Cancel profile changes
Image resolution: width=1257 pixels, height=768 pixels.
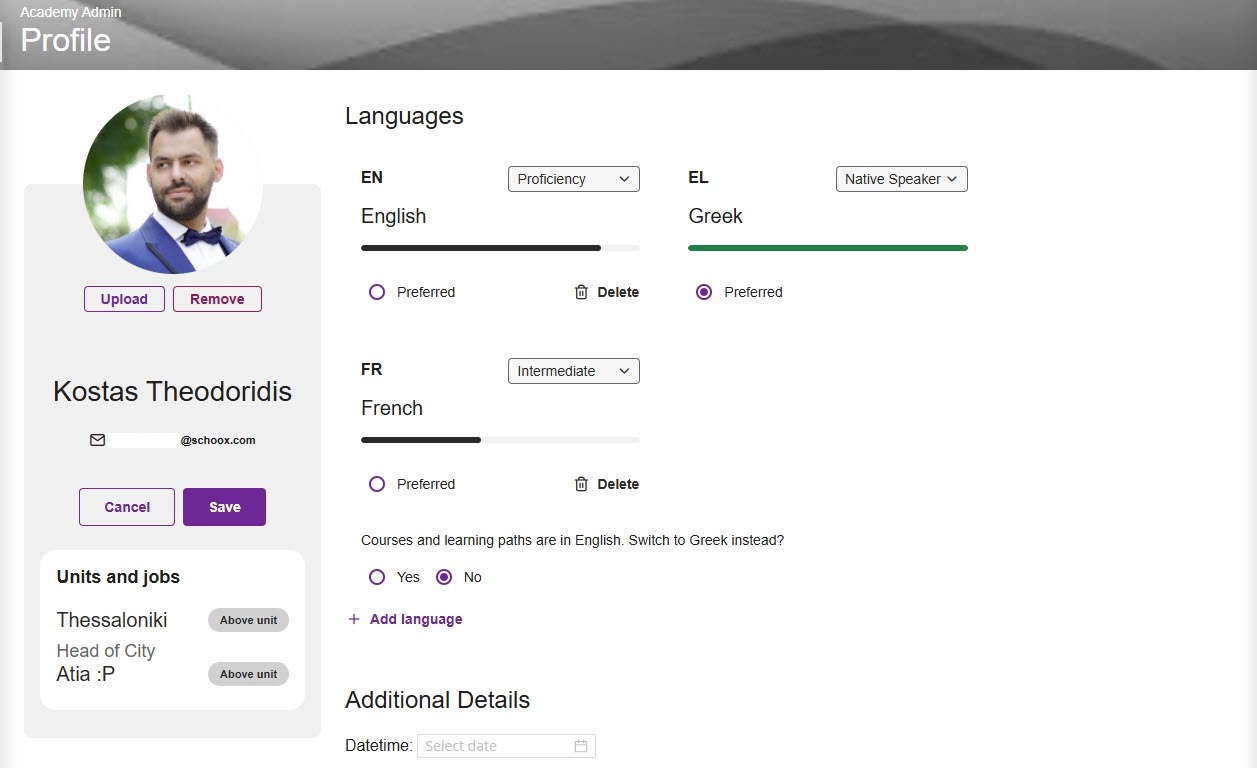click(x=127, y=507)
